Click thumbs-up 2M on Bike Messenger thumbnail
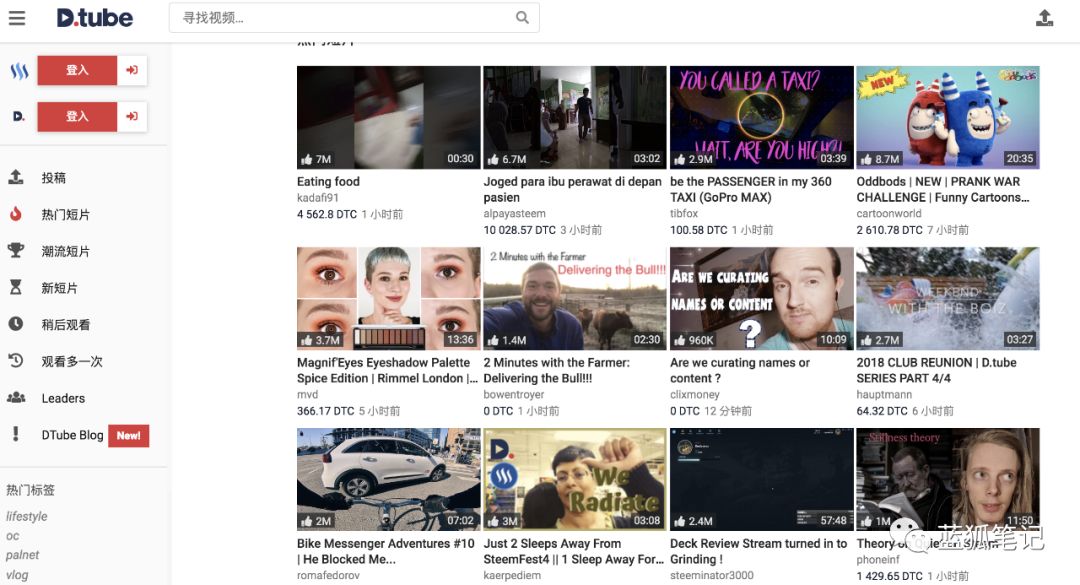This screenshot has height=585, width=1080. point(316,521)
